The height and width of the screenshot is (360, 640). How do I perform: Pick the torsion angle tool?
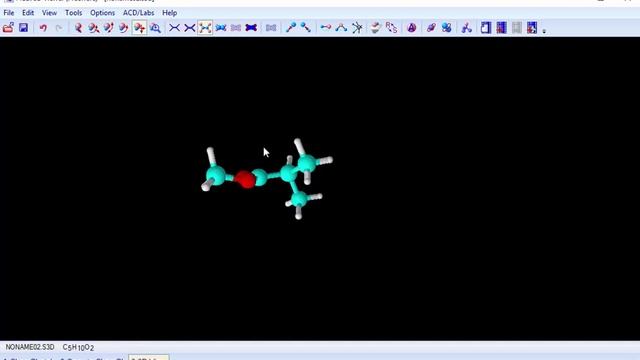pos(357,28)
